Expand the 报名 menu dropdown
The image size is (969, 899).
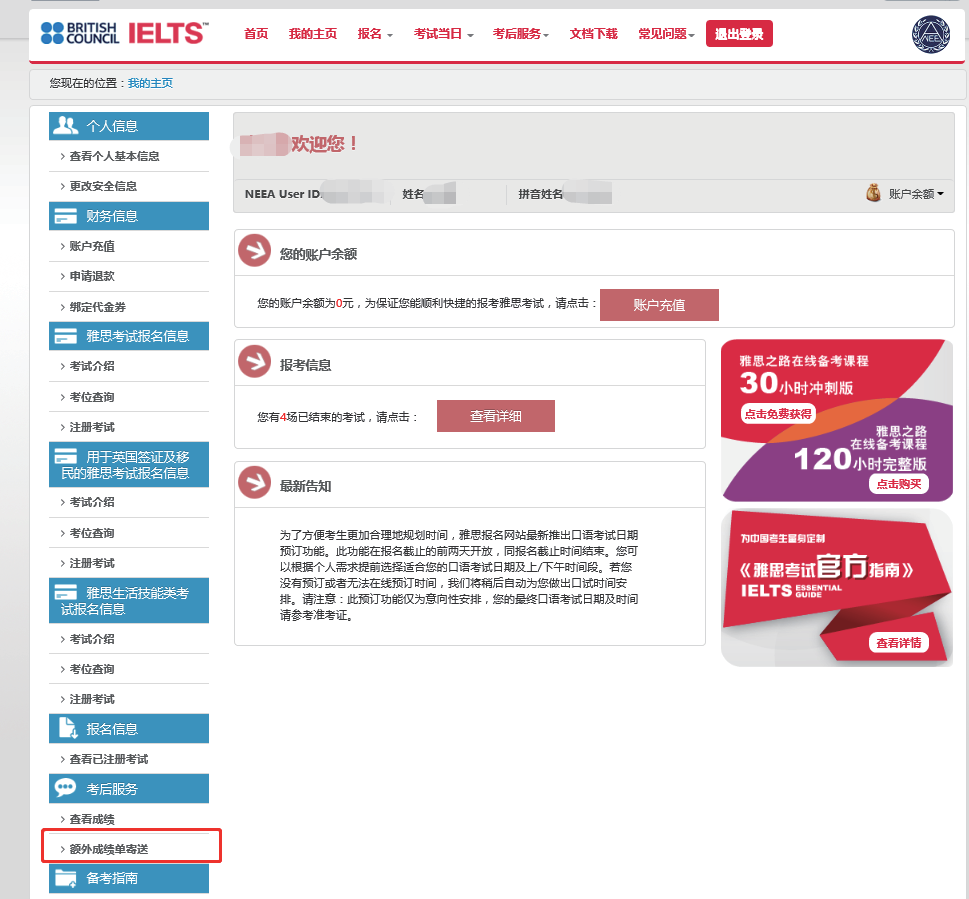pyautogui.click(x=374, y=34)
